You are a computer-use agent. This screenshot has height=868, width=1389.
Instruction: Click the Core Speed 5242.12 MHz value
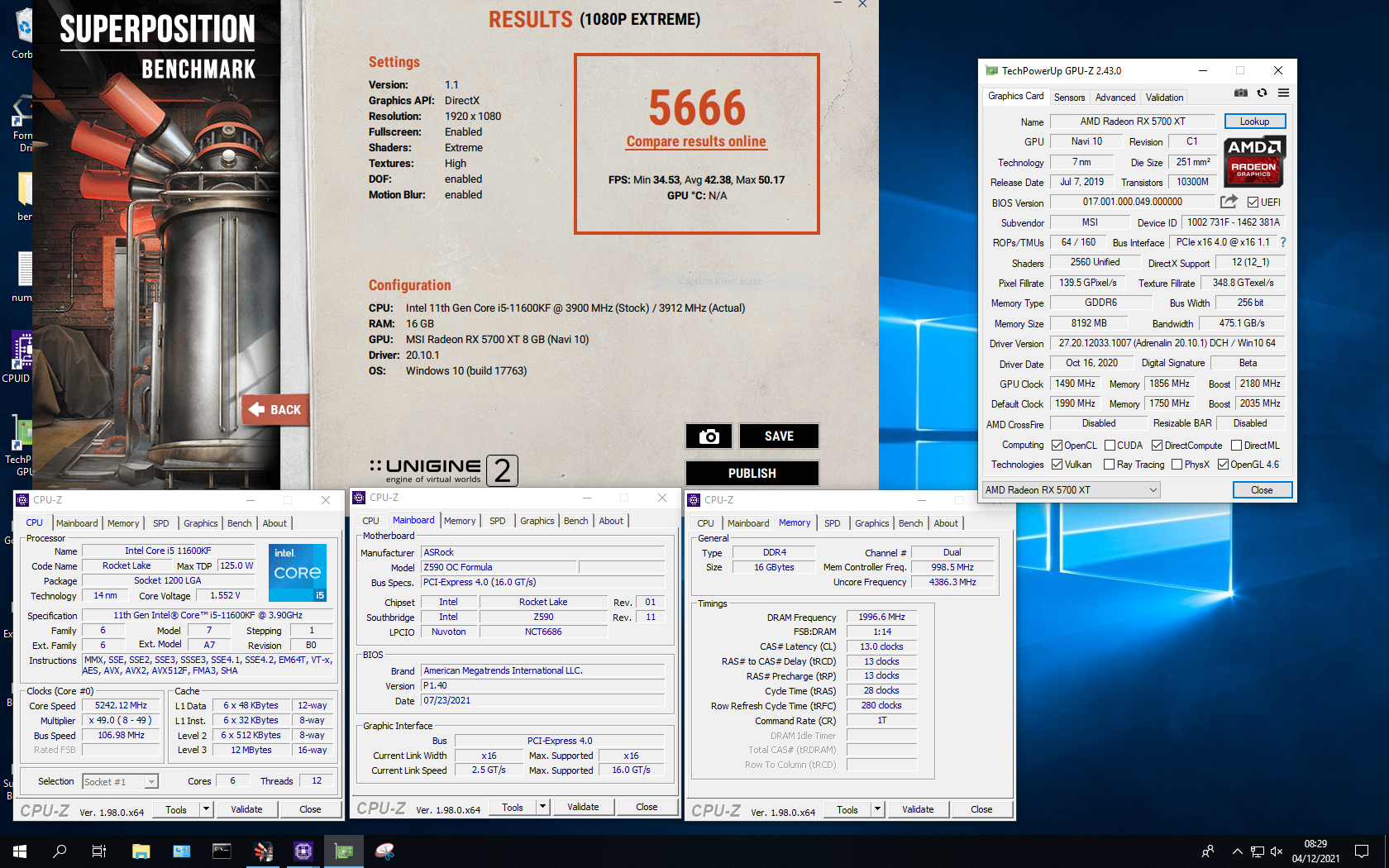[121, 706]
